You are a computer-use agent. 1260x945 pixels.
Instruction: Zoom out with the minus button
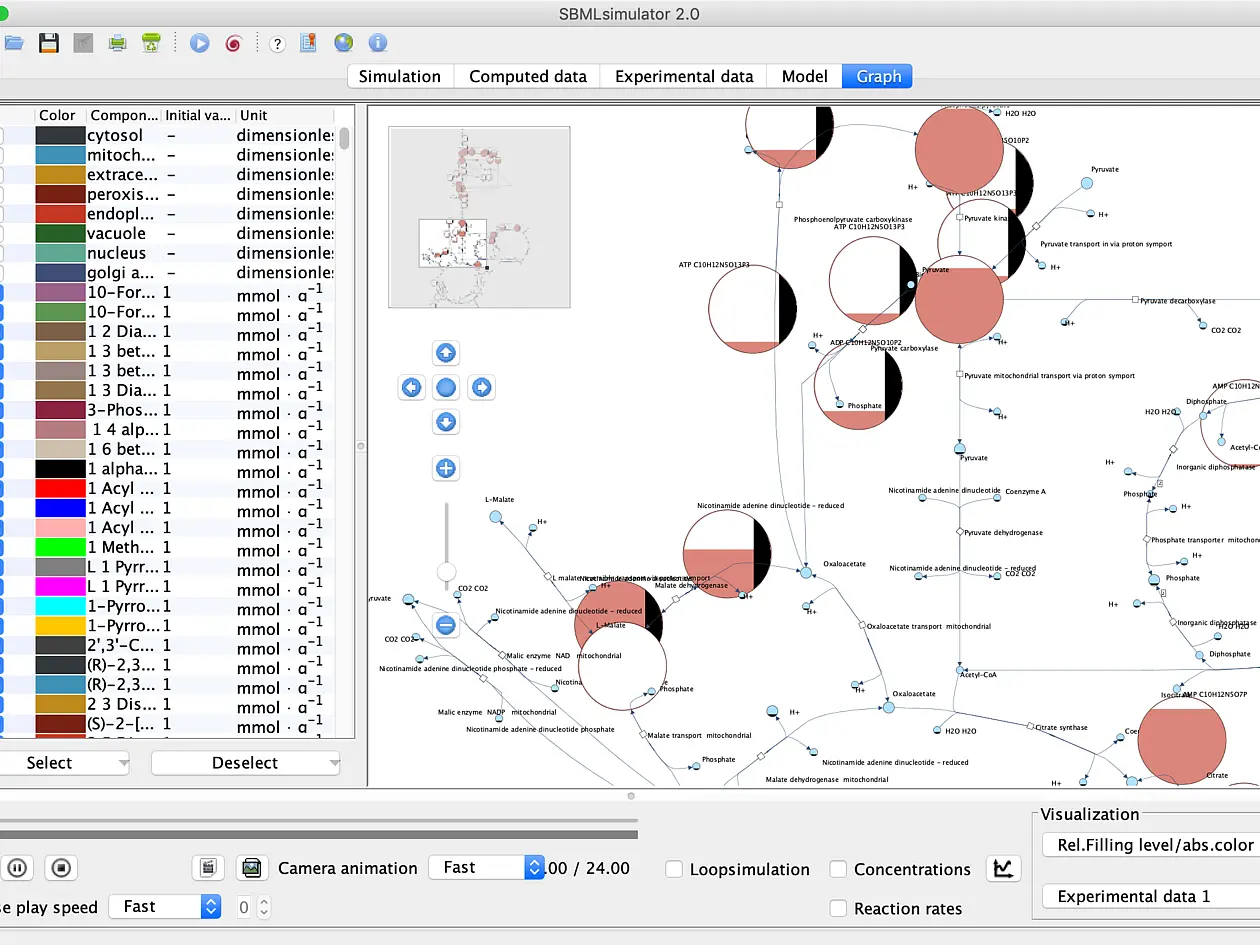click(446, 626)
